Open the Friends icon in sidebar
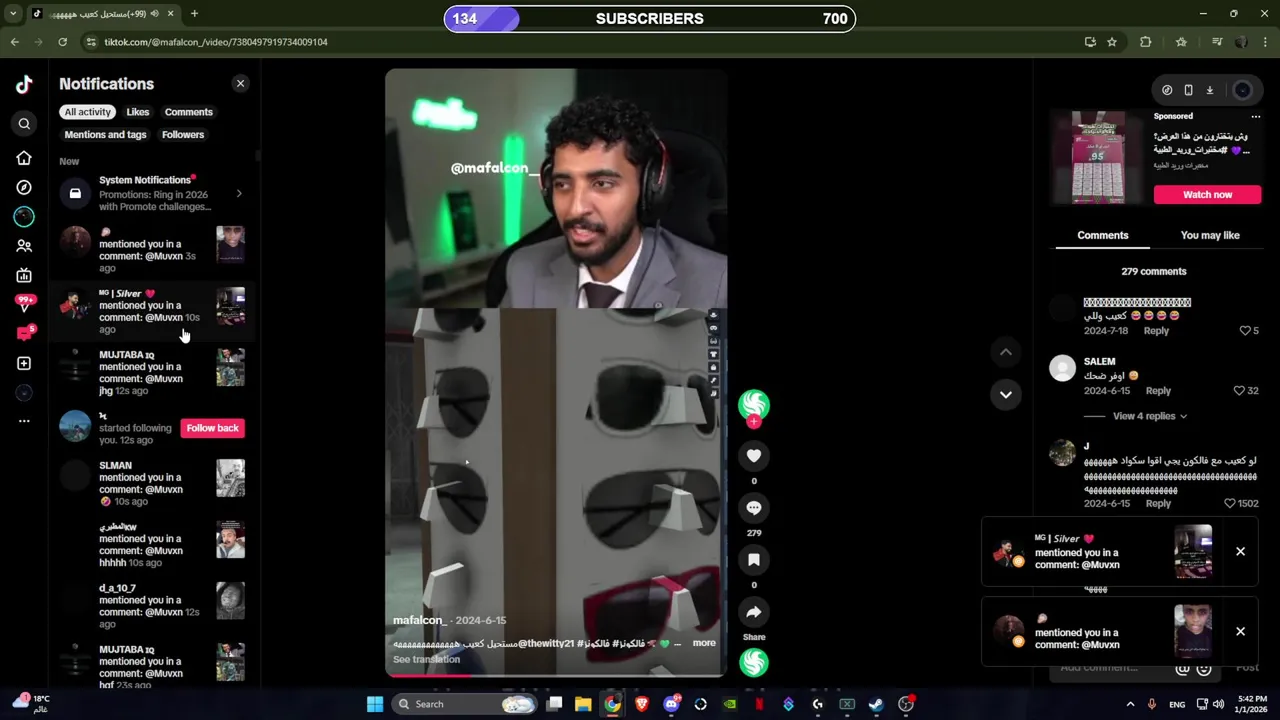The height and width of the screenshot is (720, 1280). [x=24, y=246]
